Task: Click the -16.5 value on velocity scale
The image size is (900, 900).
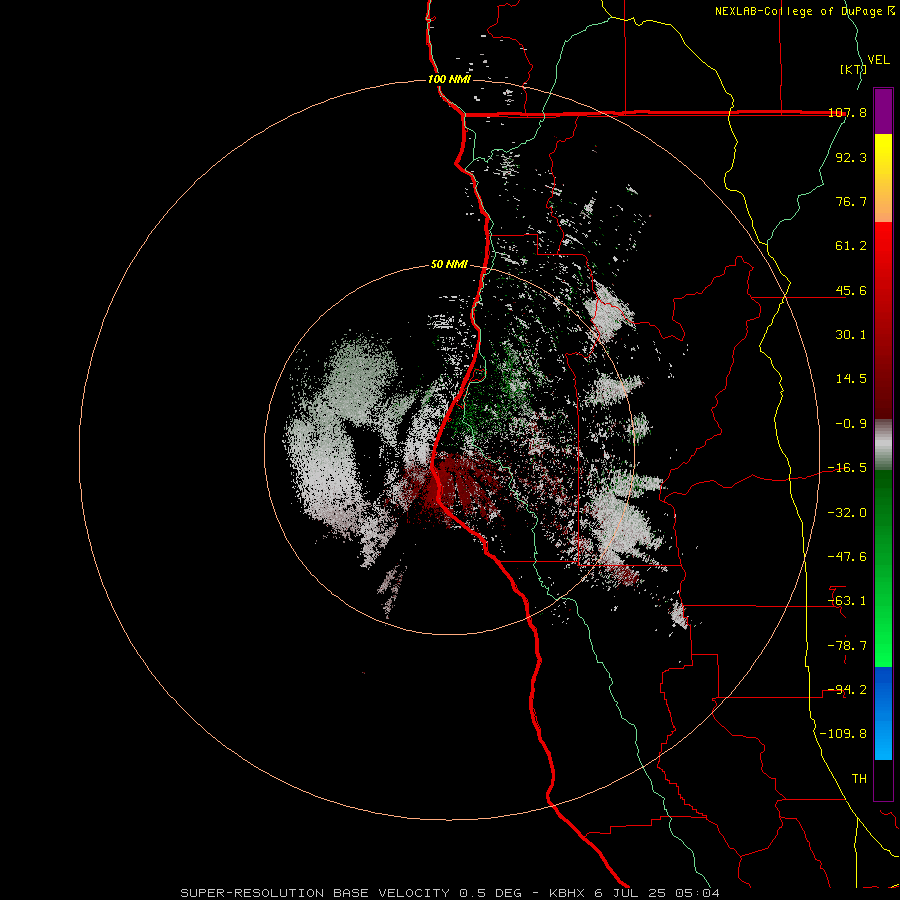Action: coord(847,468)
